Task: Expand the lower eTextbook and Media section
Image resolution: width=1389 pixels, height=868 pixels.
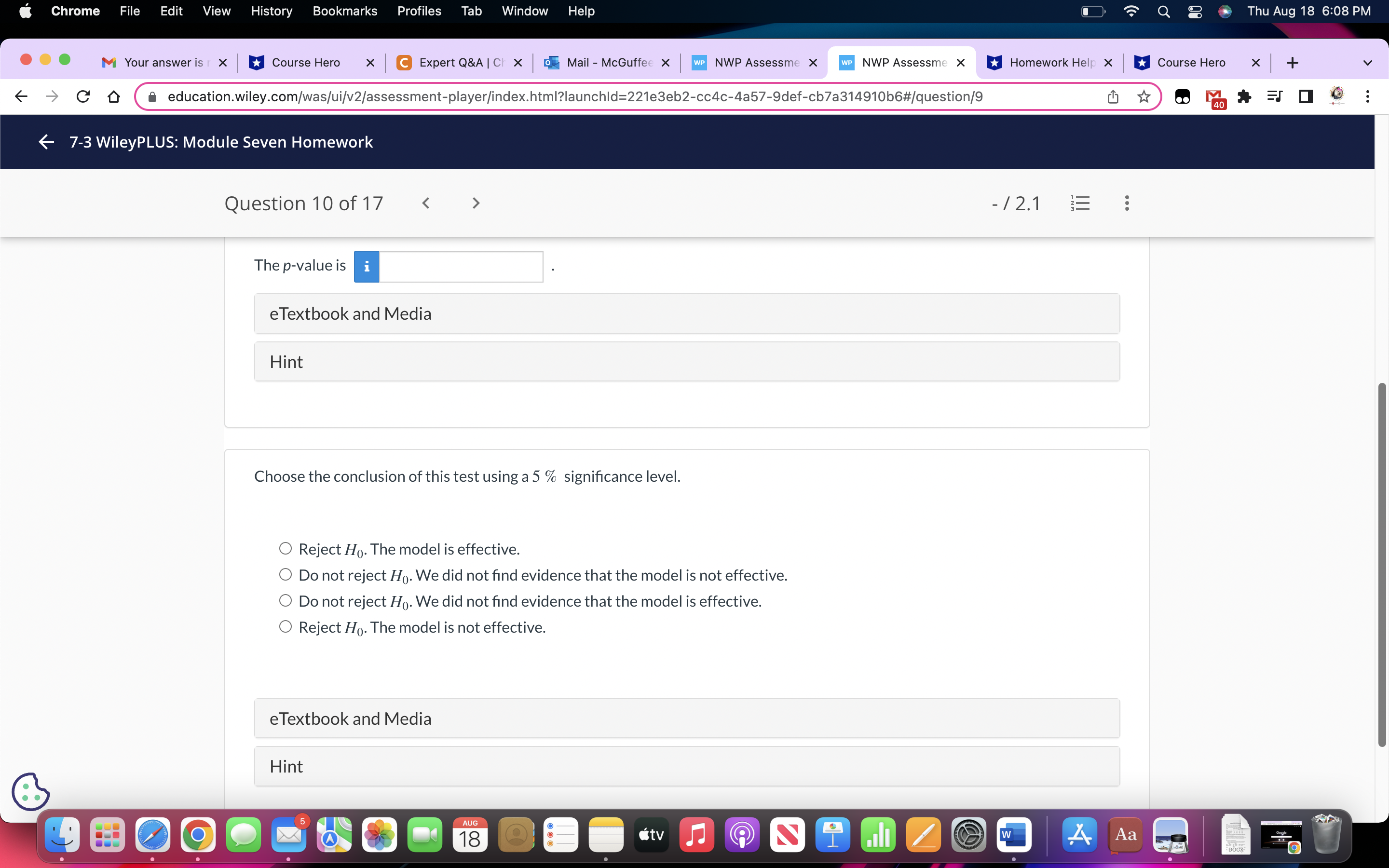Action: 686,718
